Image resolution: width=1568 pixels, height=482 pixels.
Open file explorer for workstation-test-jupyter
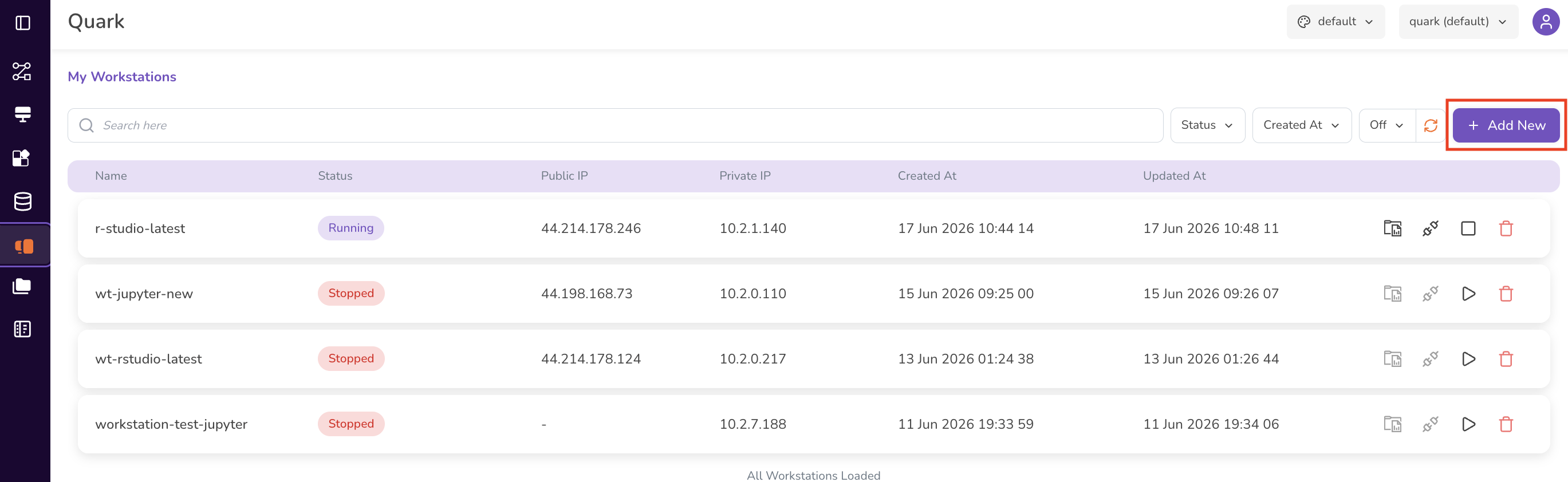coord(1392,424)
